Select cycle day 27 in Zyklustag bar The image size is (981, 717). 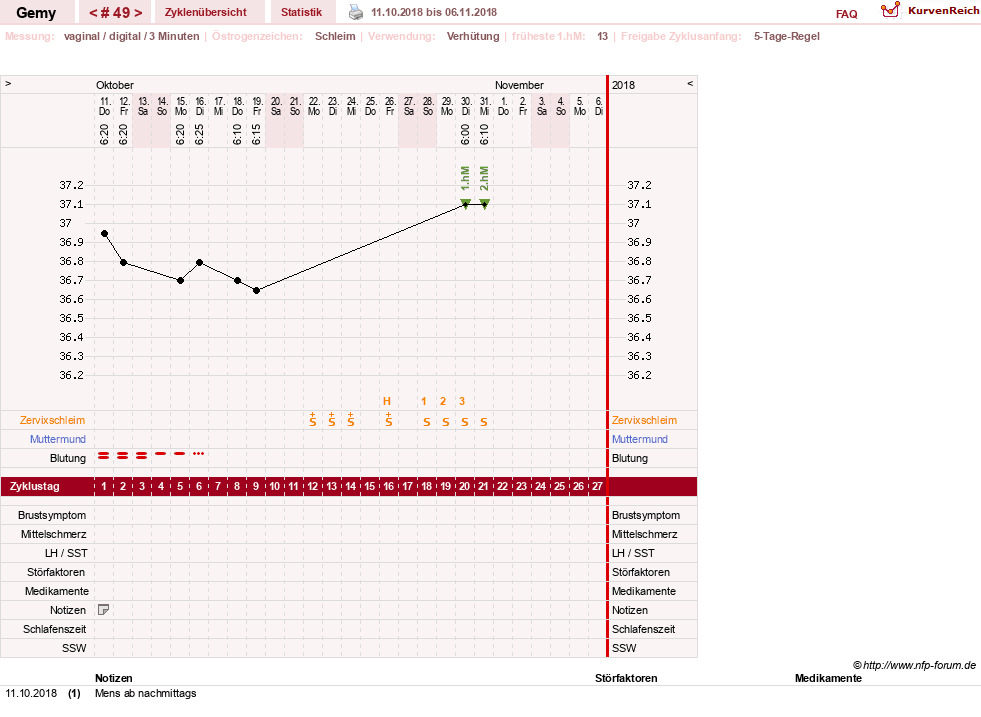pyautogui.click(x=597, y=486)
